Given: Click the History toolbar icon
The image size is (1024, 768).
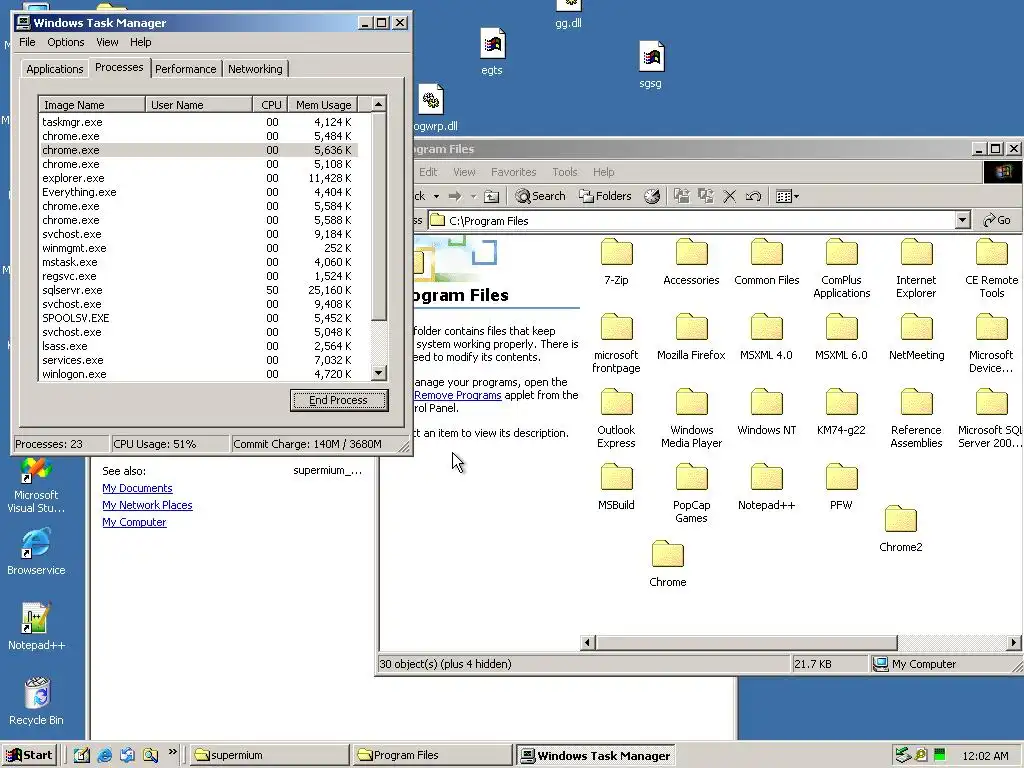Looking at the screenshot, I should coord(652,196).
